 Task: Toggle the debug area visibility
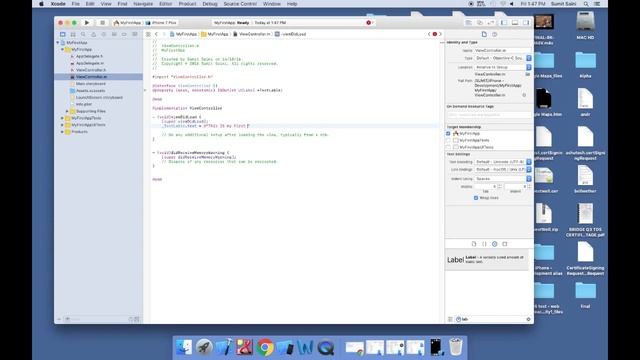pyautogui.click(x=515, y=23)
